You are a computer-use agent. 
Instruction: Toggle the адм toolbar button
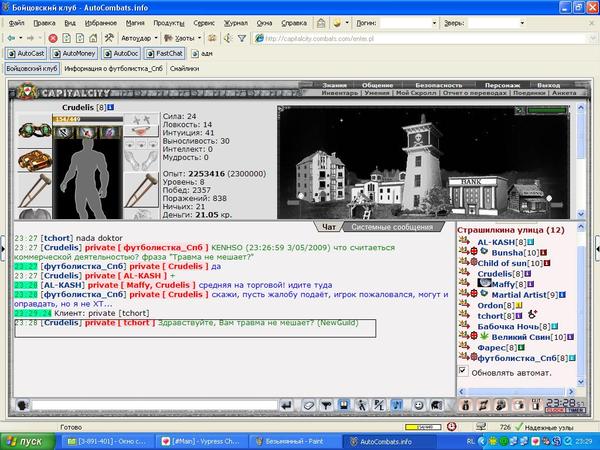click(202, 54)
